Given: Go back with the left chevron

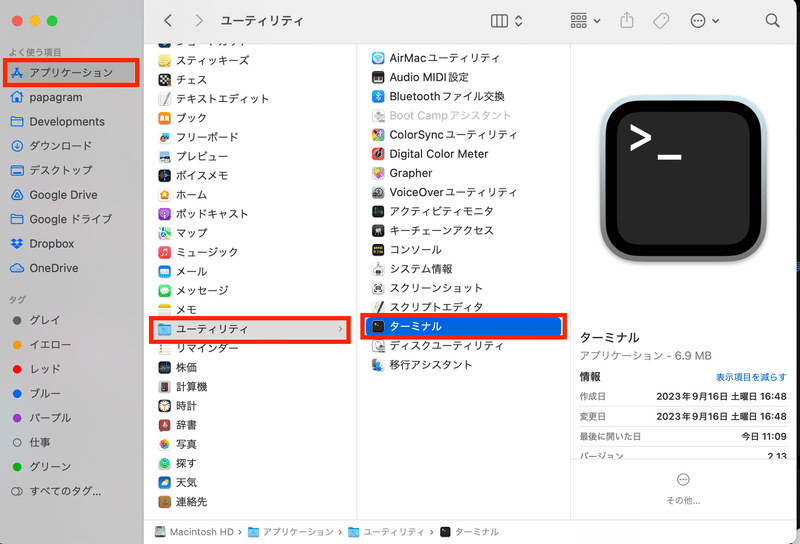Looking at the screenshot, I should [168, 20].
